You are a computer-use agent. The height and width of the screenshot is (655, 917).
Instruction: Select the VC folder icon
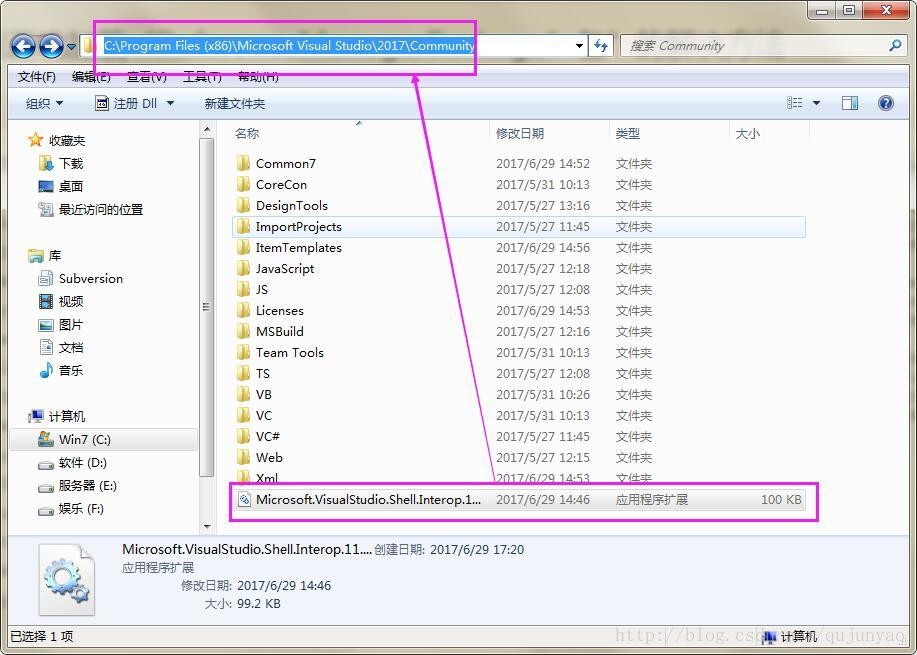click(243, 416)
